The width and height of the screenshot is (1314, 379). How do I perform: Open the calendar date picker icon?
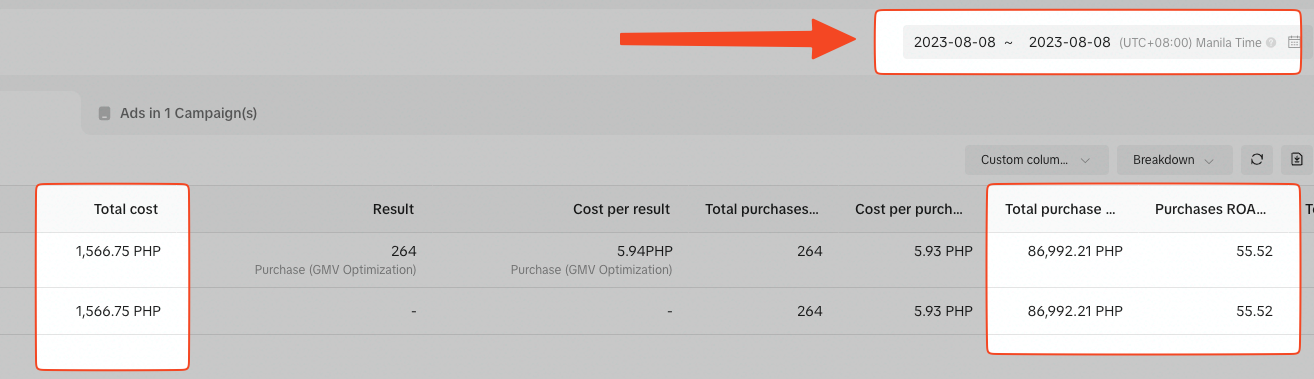pyautogui.click(x=1294, y=42)
